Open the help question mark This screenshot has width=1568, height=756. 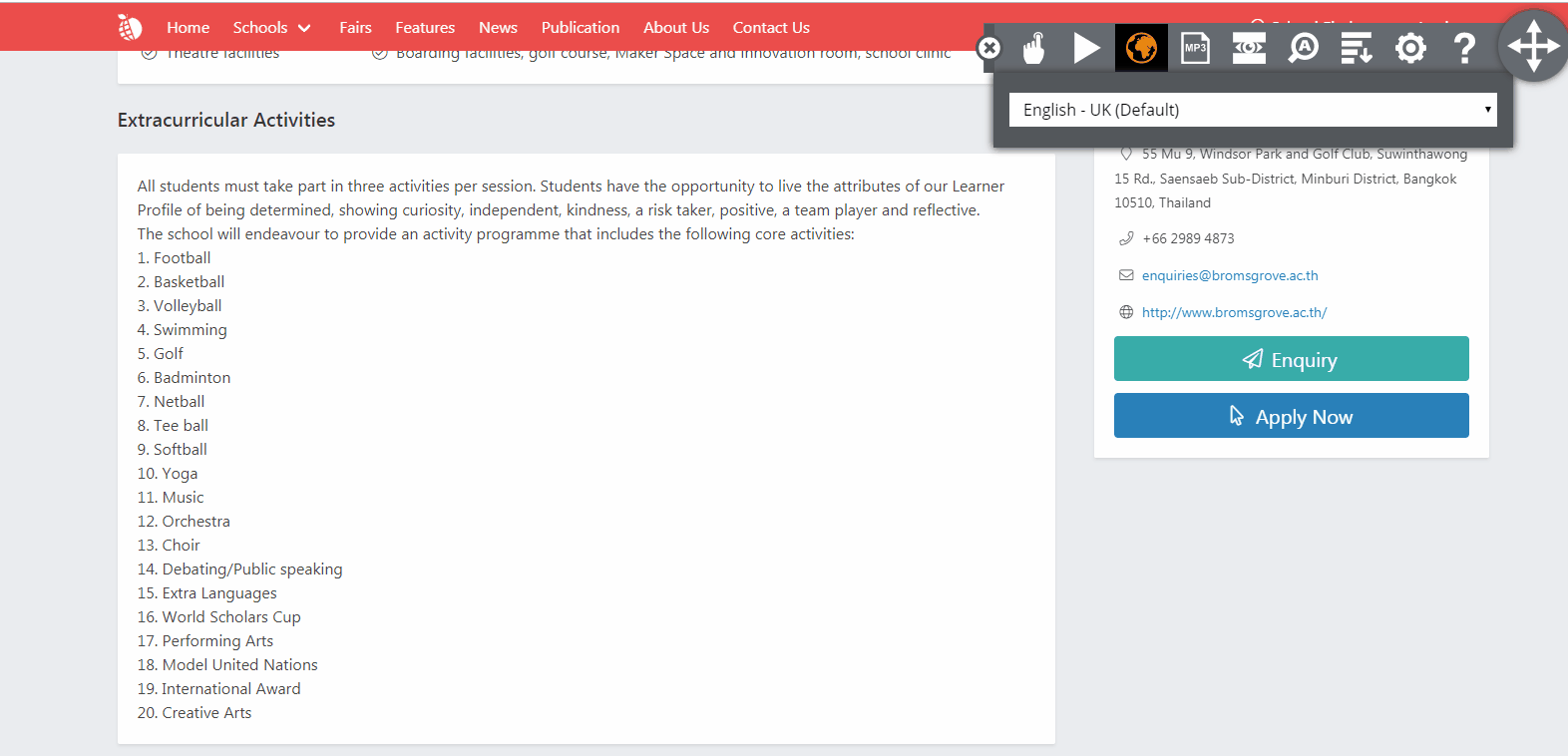[1464, 48]
